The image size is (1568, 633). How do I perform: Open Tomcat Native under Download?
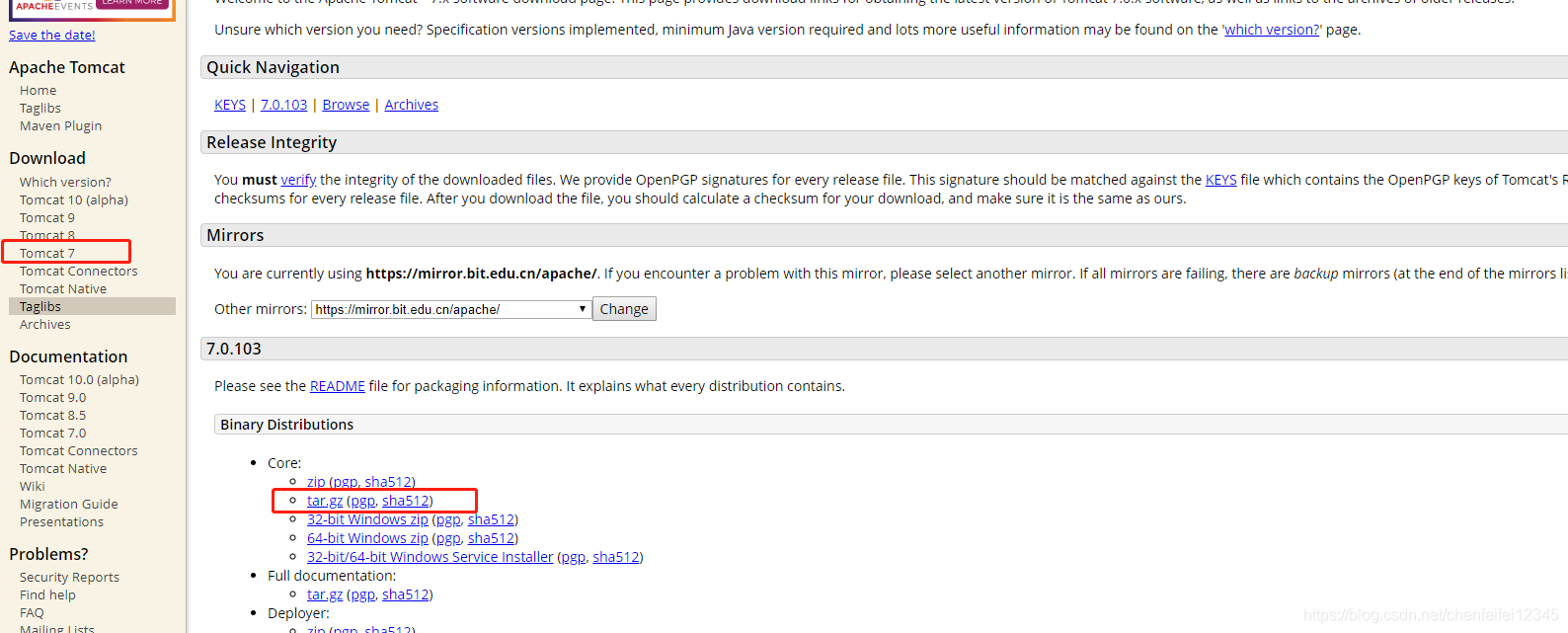(x=63, y=288)
